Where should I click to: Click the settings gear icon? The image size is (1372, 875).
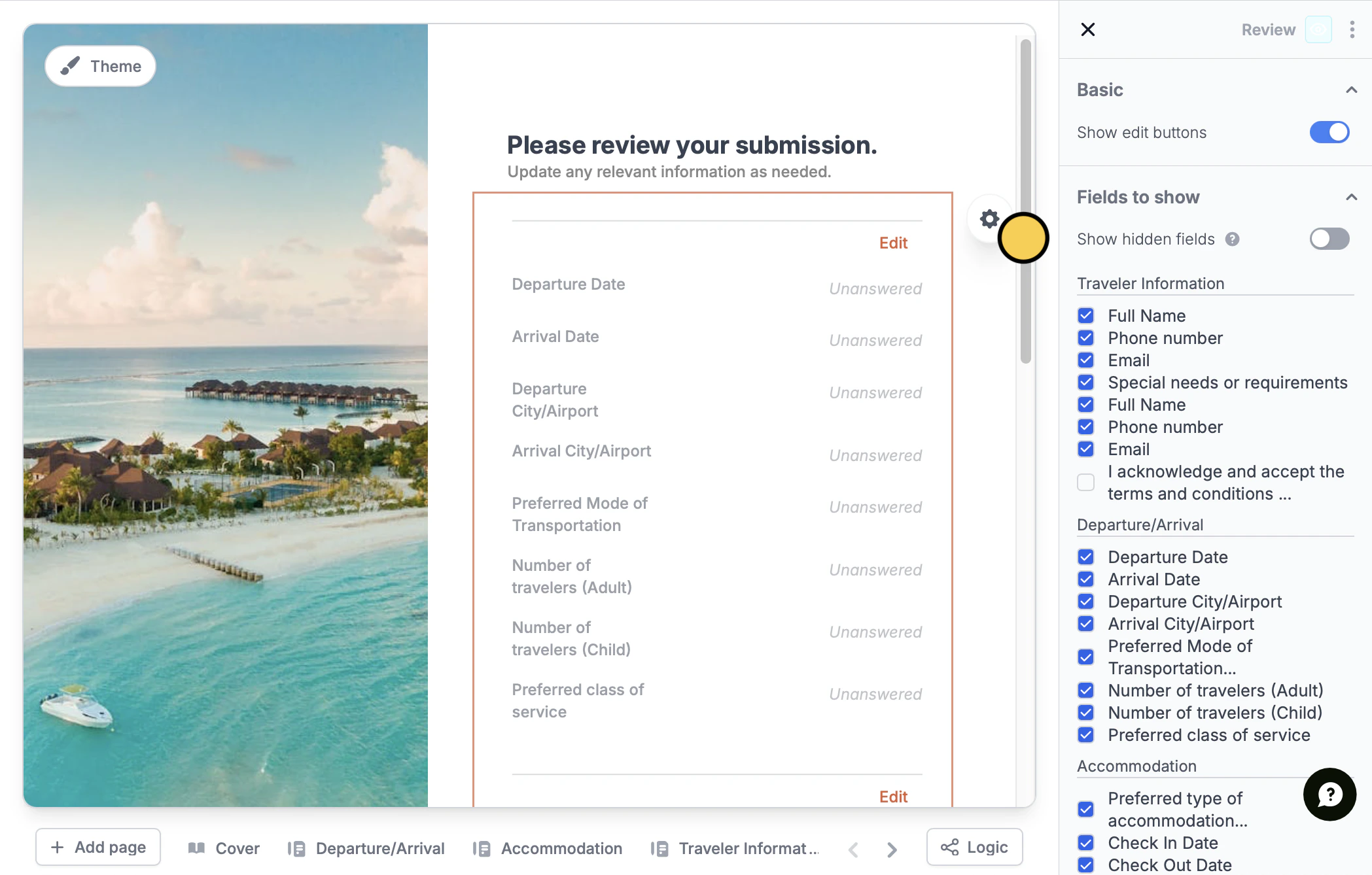tap(989, 219)
